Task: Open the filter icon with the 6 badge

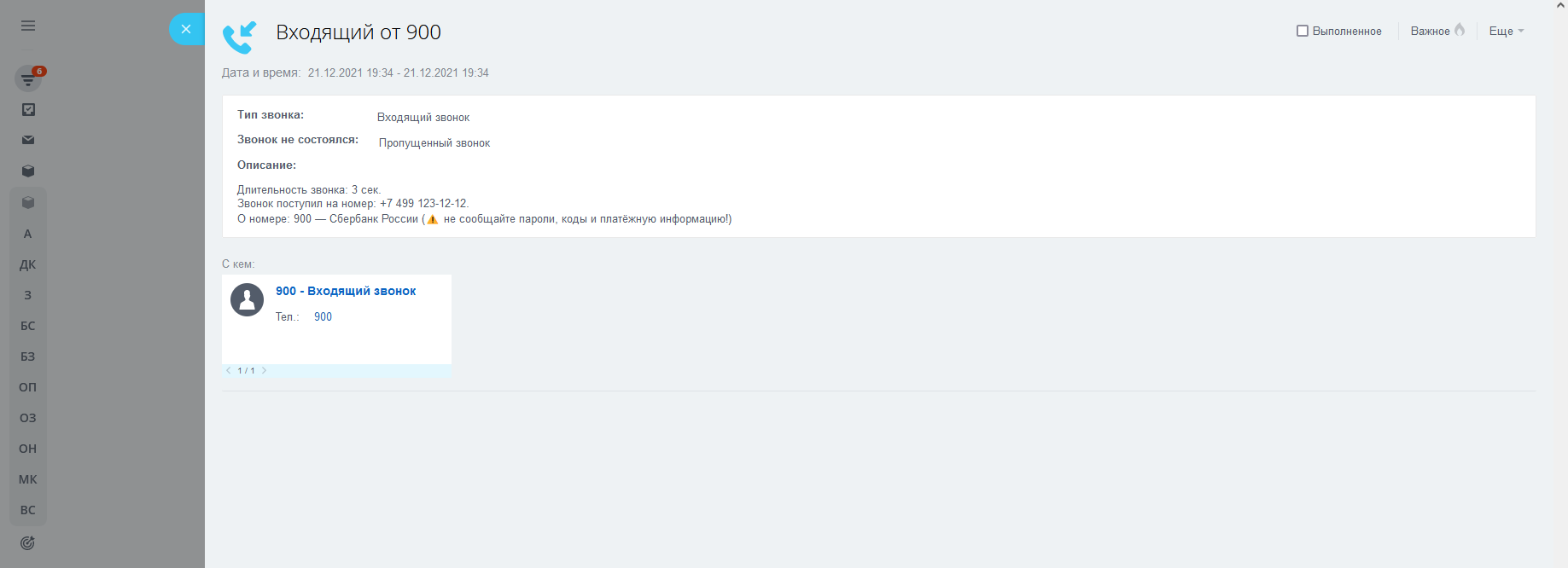Action: [x=28, y=79]
